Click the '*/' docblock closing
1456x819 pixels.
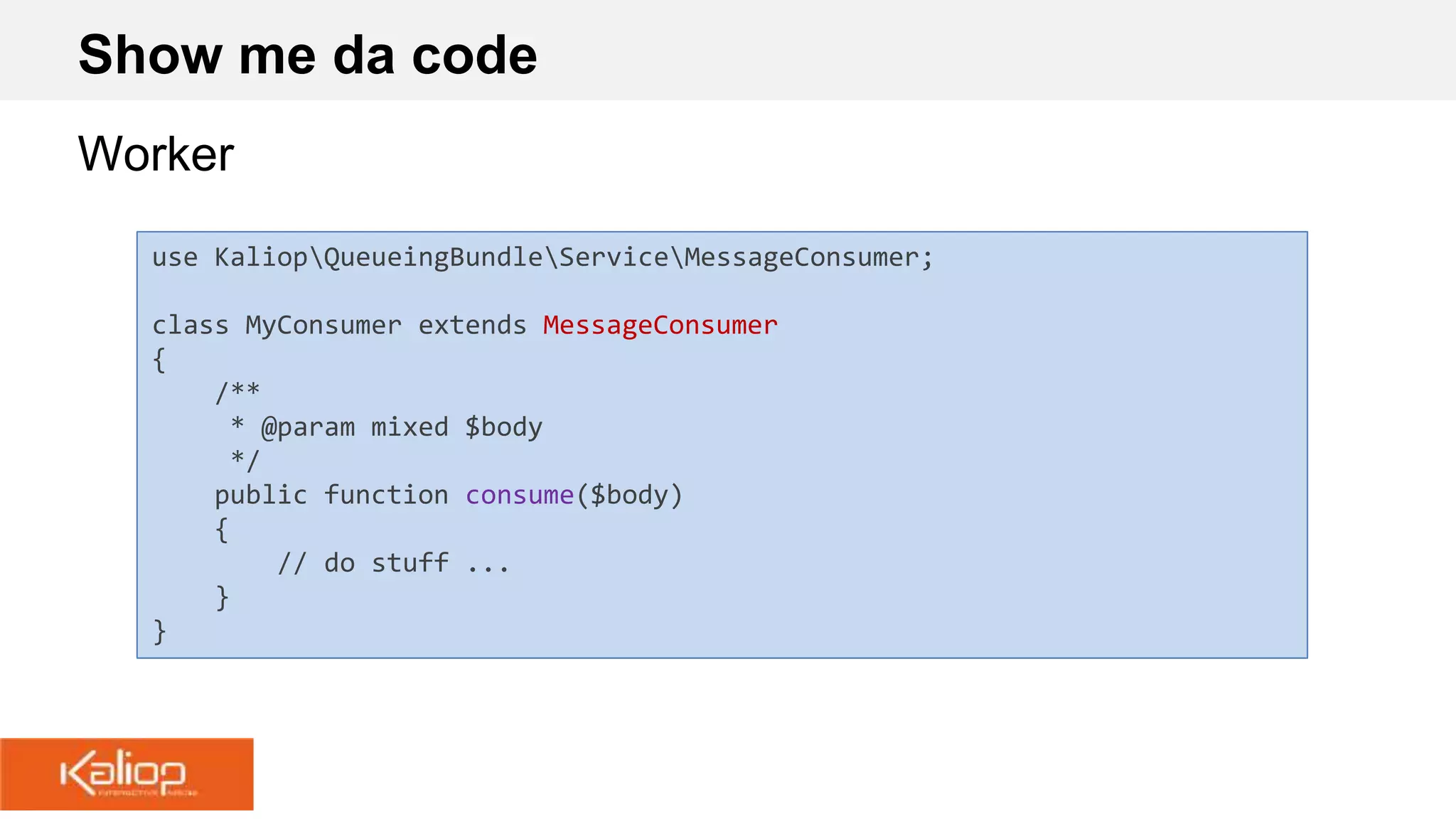(x=245, y=460)
